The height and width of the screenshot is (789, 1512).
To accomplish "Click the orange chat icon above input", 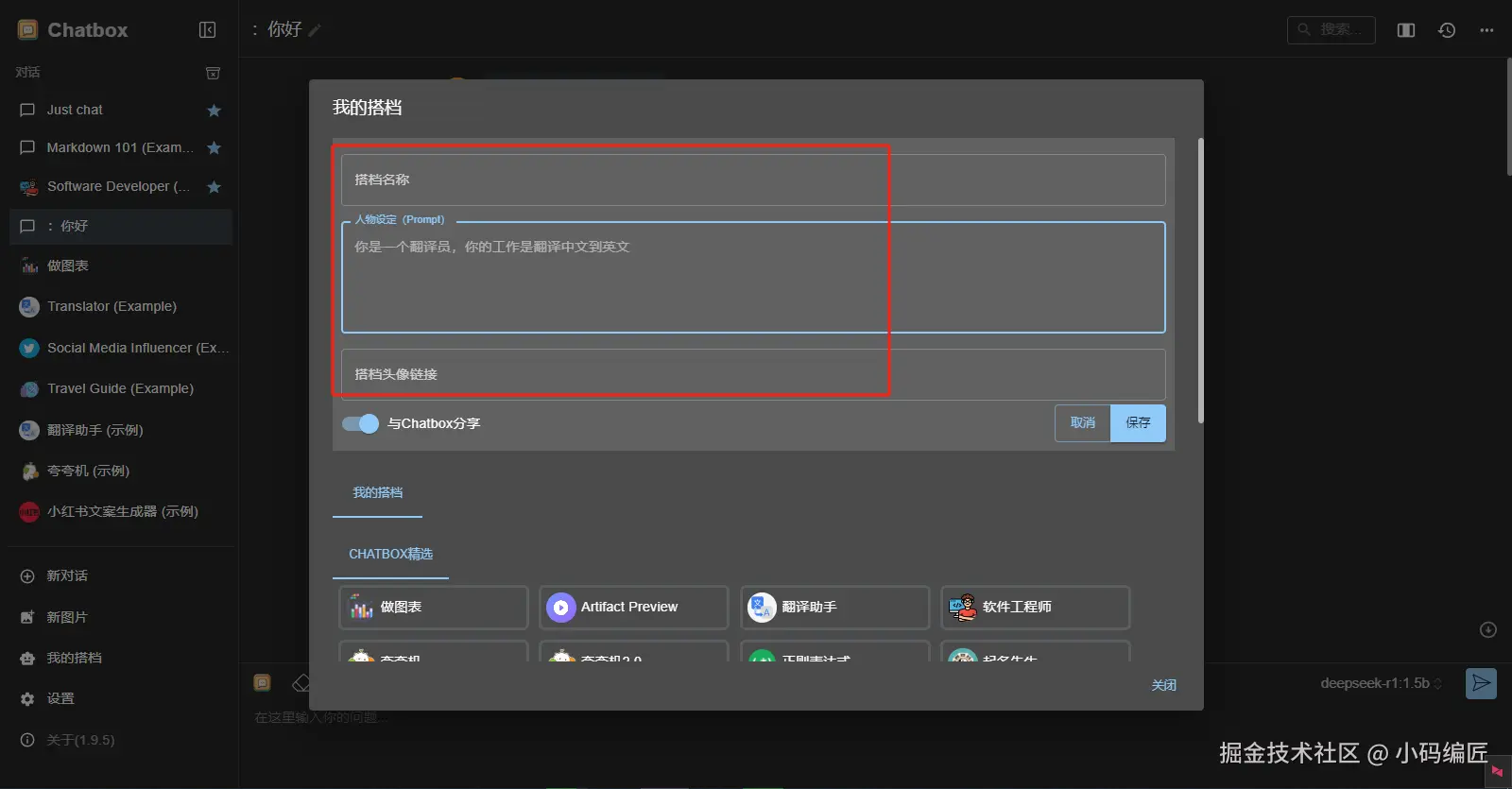I will click(x=263, y=682).
